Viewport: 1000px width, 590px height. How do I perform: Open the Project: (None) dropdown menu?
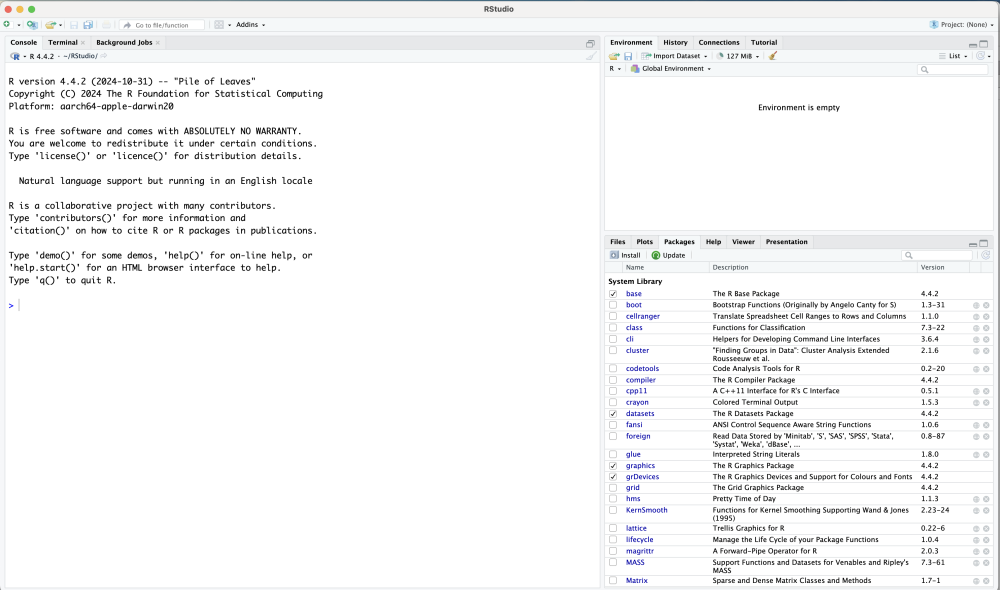coord(962,25)
